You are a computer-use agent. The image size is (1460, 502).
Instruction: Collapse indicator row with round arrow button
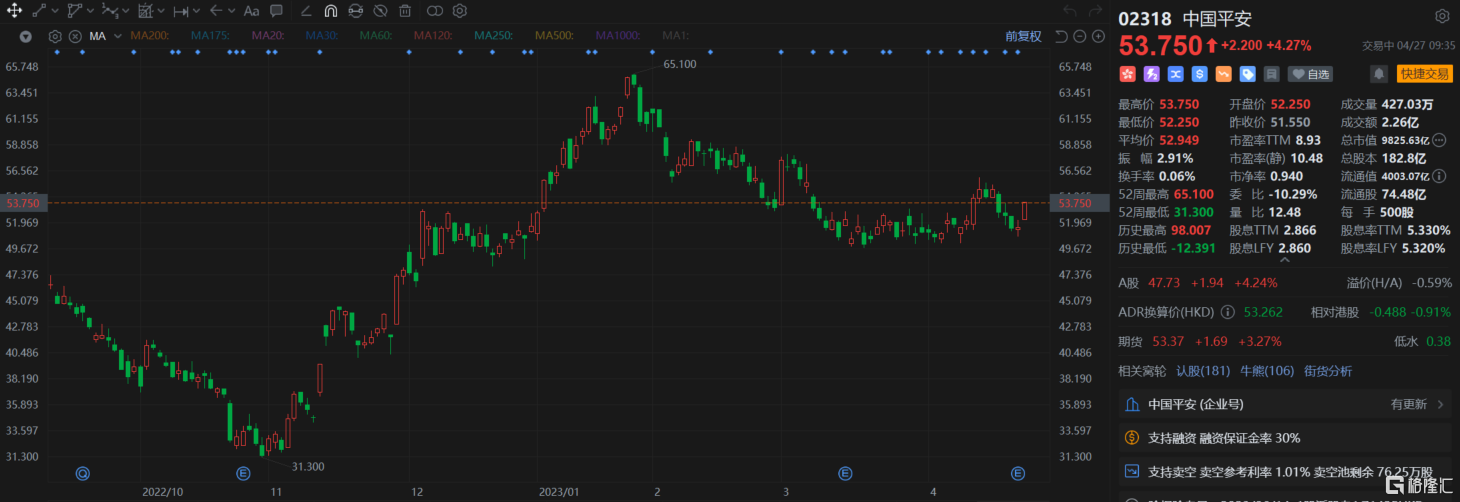coord(26,36)
